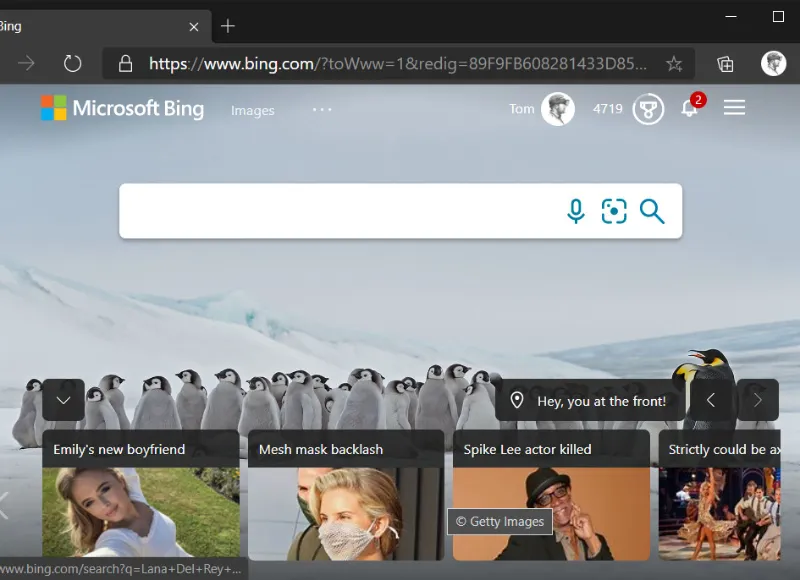Viewport: 800px width, 580px height.
Task: Reload the page
Action: 72,62
